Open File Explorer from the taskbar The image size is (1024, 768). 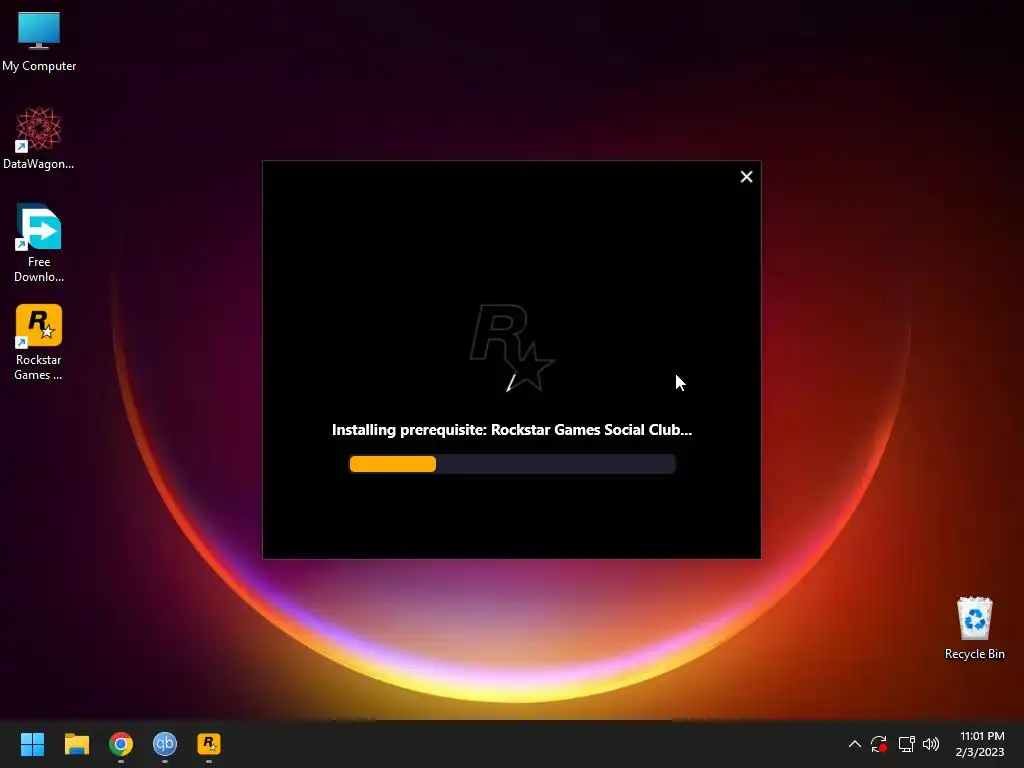point(76,744)
